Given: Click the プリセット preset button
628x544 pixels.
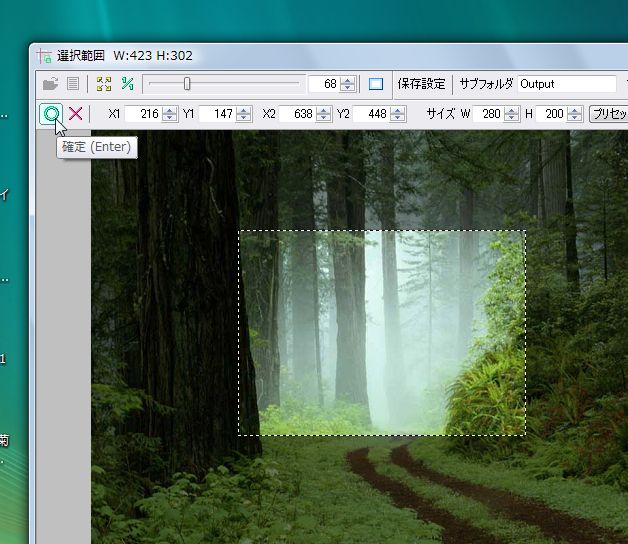Looking at the screenshot, I should [609, 114].
